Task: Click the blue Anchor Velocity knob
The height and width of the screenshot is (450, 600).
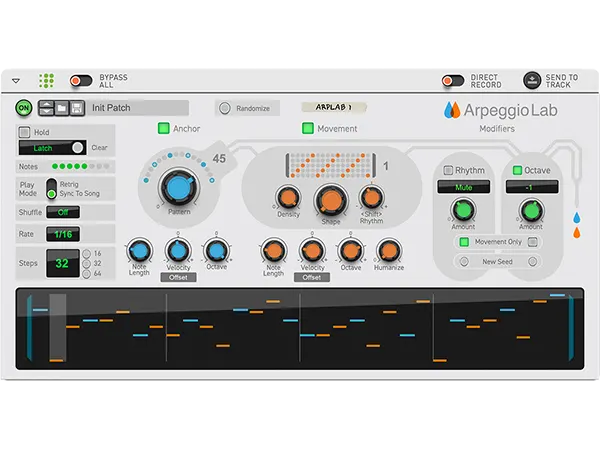Action: [x=178, y=251]
